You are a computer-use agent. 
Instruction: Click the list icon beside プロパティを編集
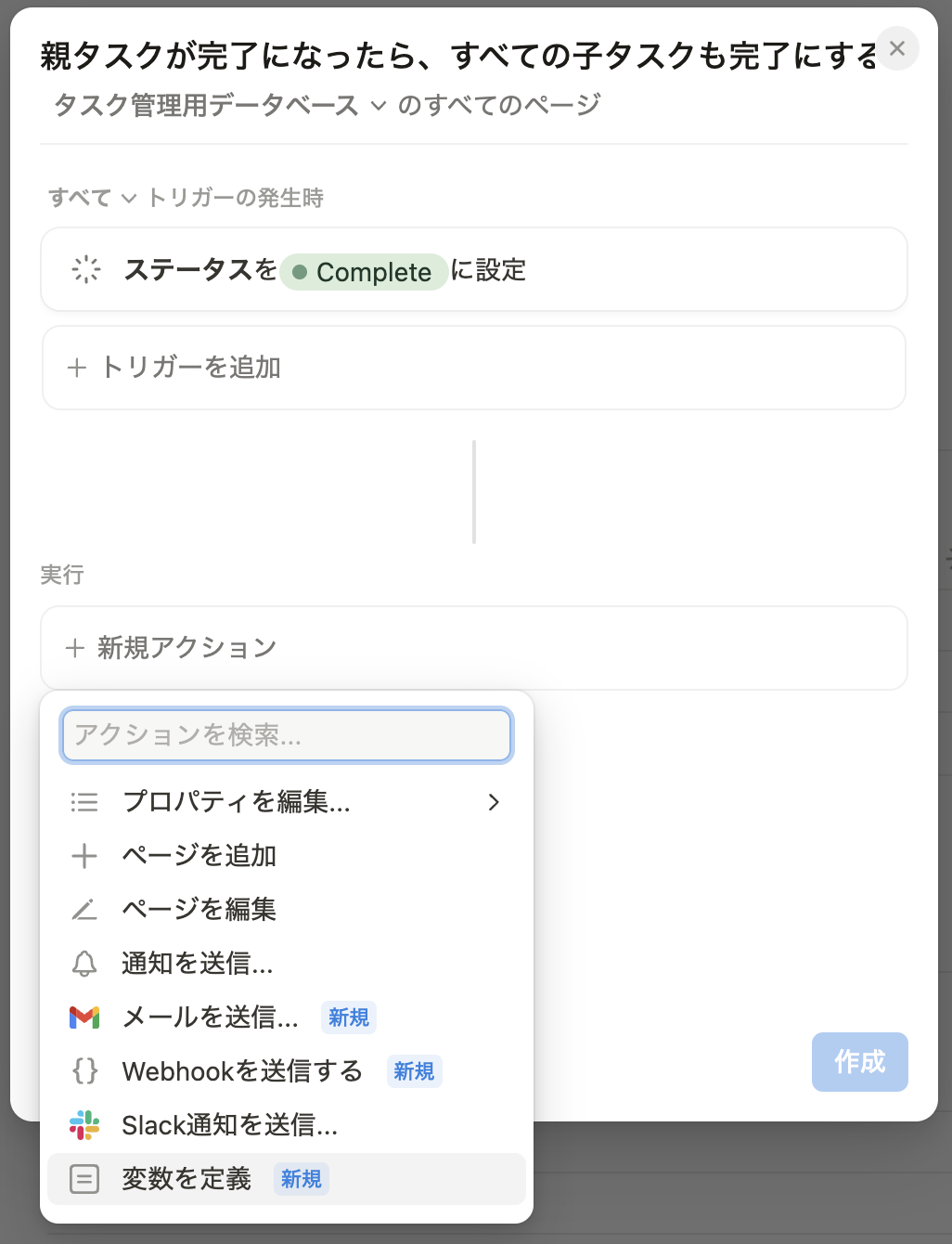coord(84,802)
